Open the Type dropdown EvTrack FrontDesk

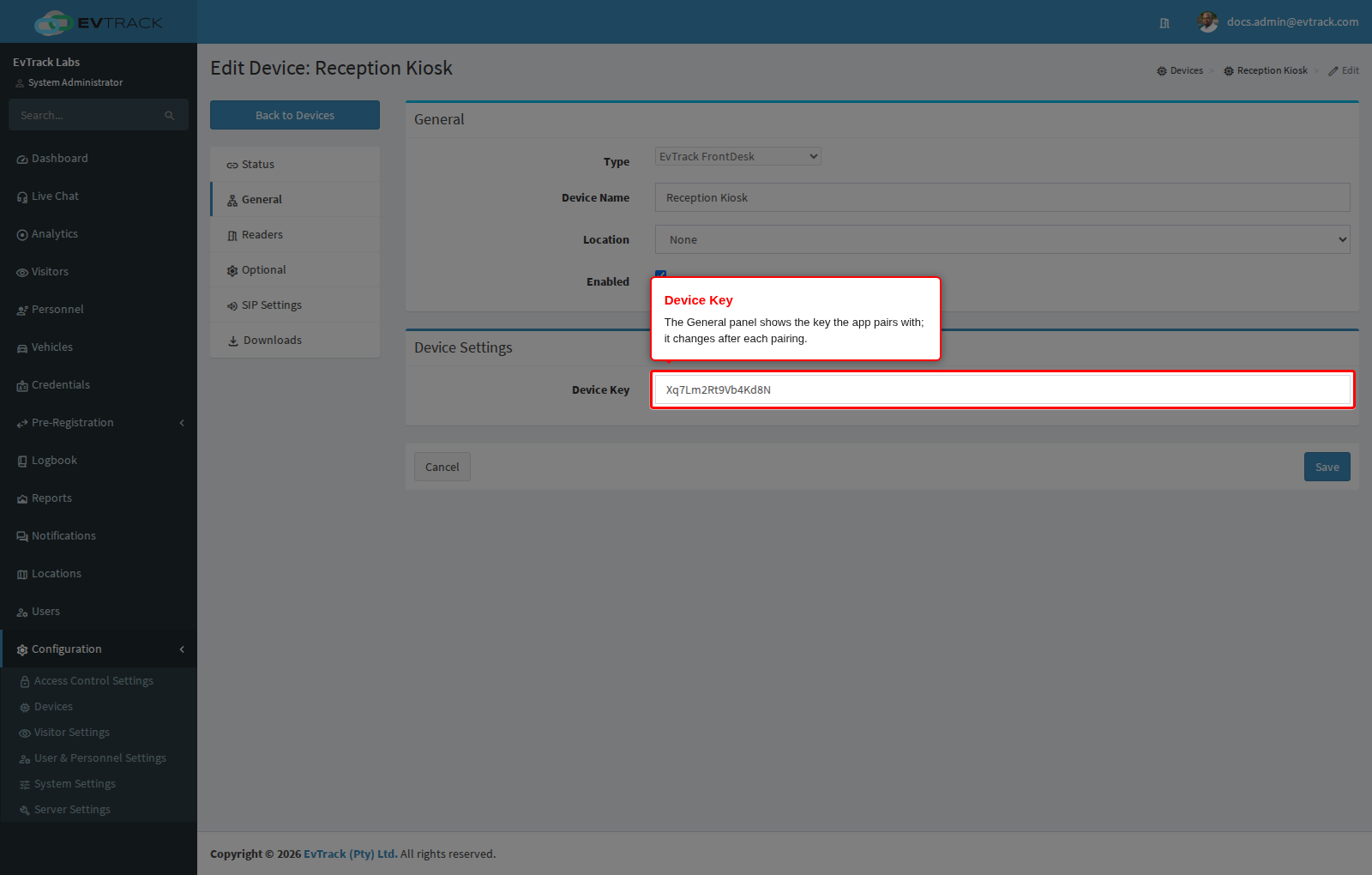[x=738, y=156]
